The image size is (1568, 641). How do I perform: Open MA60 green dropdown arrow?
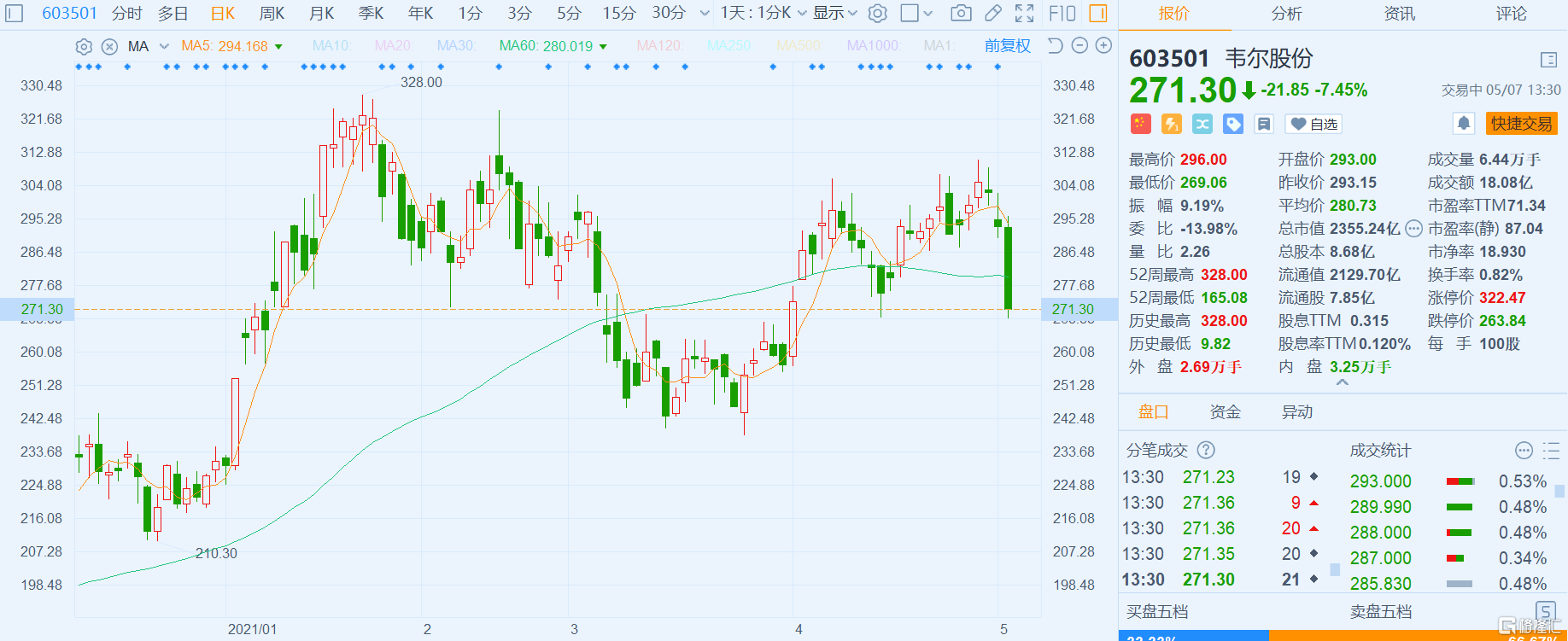[603, 47]
